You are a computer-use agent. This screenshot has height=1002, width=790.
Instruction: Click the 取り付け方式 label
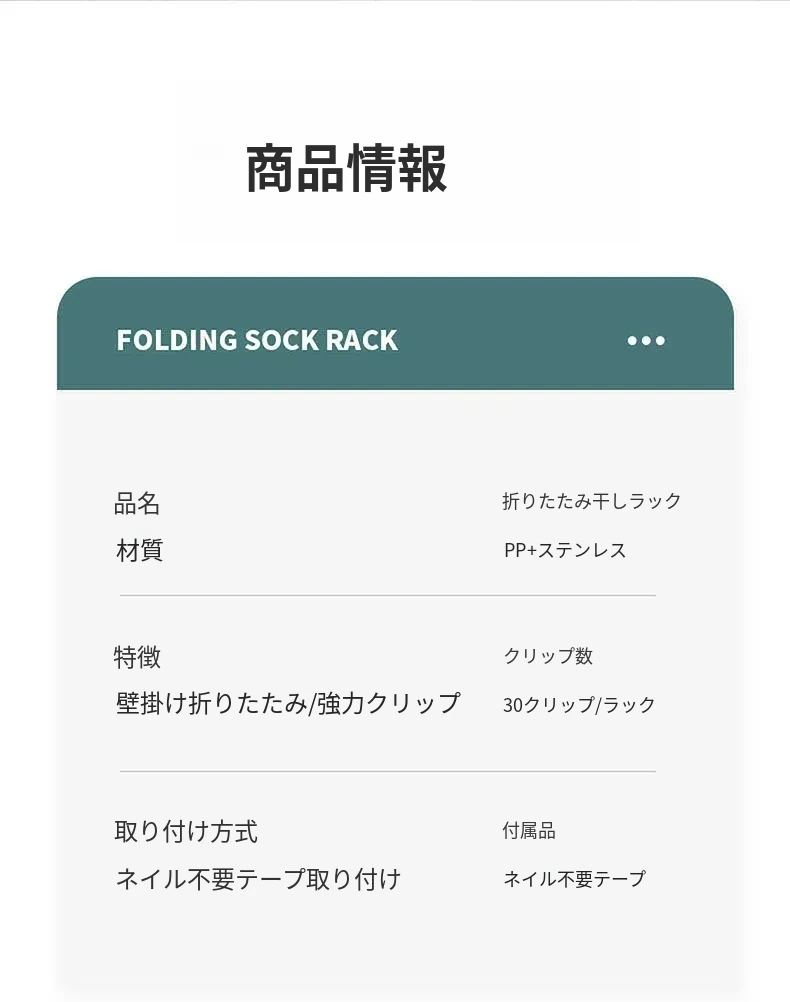tap(186, 831)
